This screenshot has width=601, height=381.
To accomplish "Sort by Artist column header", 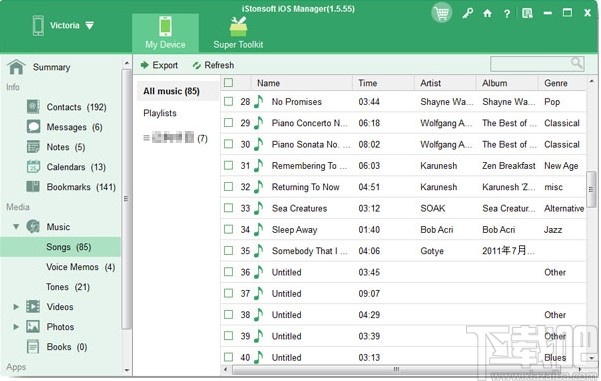I will [x=445, y=83].
